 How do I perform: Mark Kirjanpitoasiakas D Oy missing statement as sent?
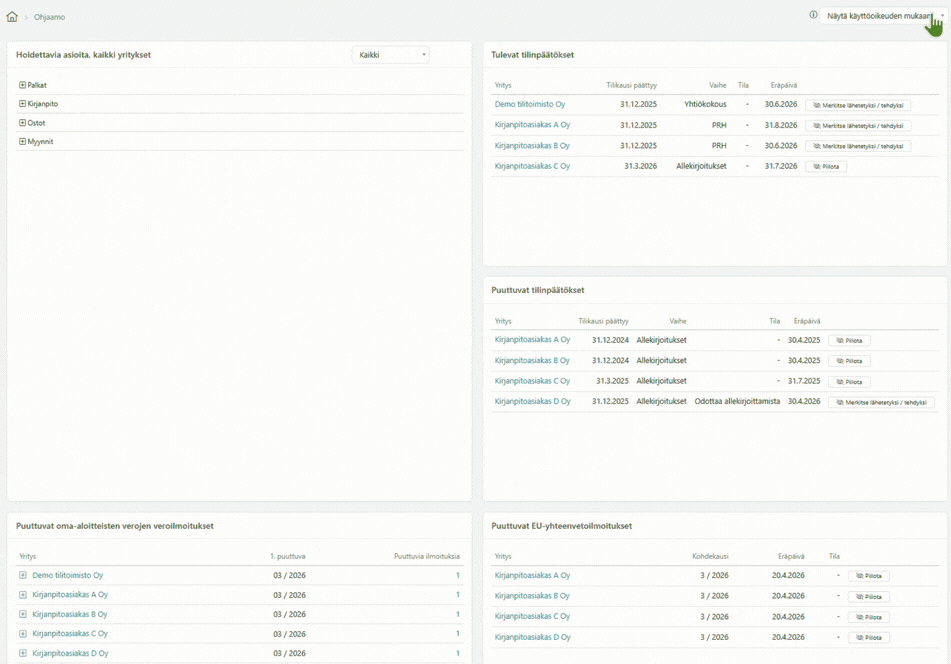point(881,402)
